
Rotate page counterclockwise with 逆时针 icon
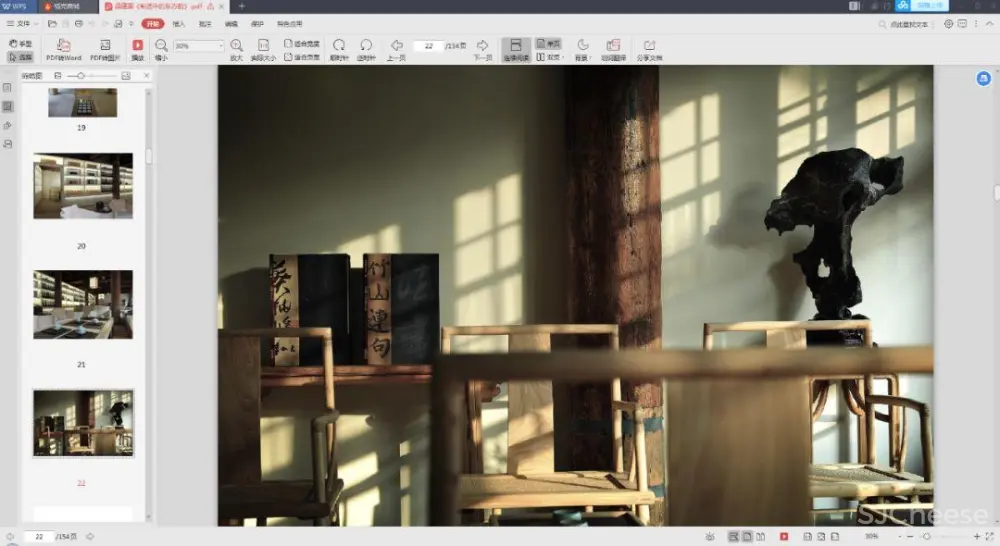[366, 46]
